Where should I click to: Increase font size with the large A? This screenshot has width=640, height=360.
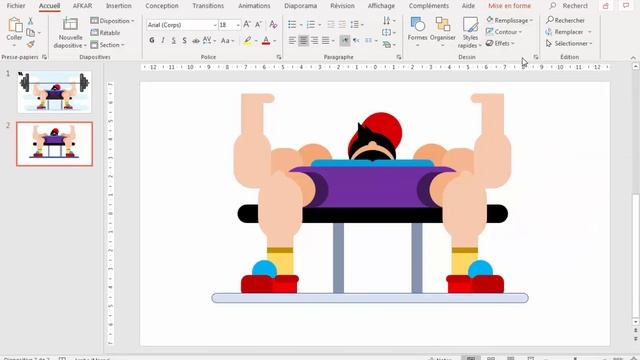pos(247,24)
